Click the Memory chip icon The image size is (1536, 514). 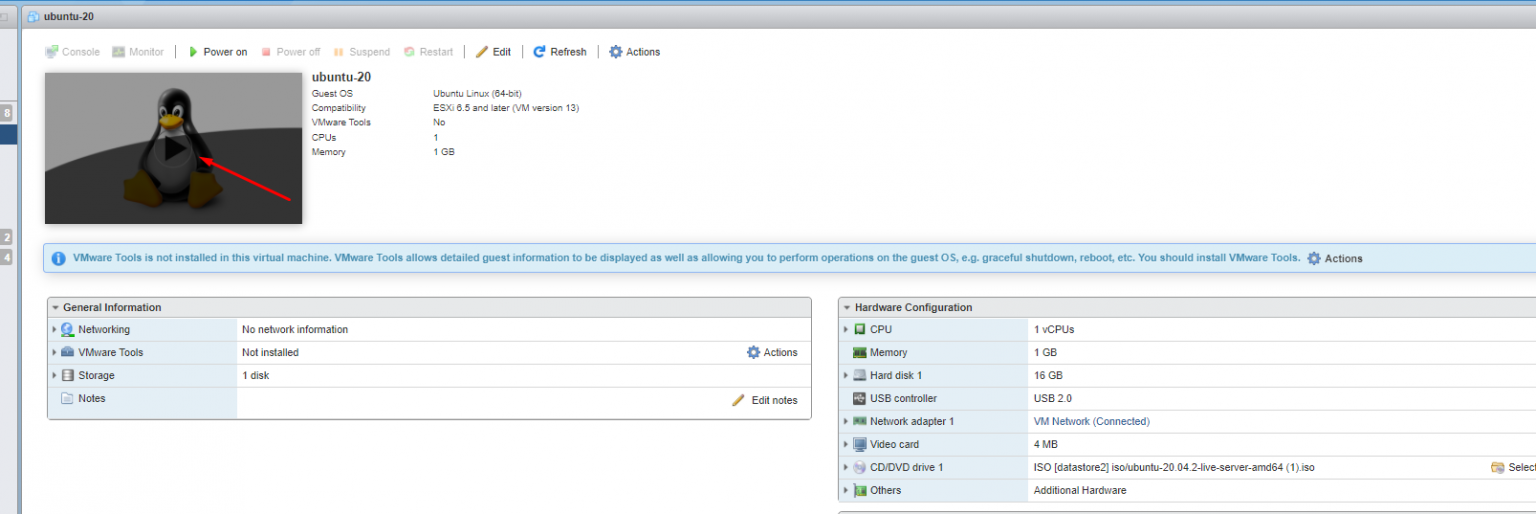point(859,352)
